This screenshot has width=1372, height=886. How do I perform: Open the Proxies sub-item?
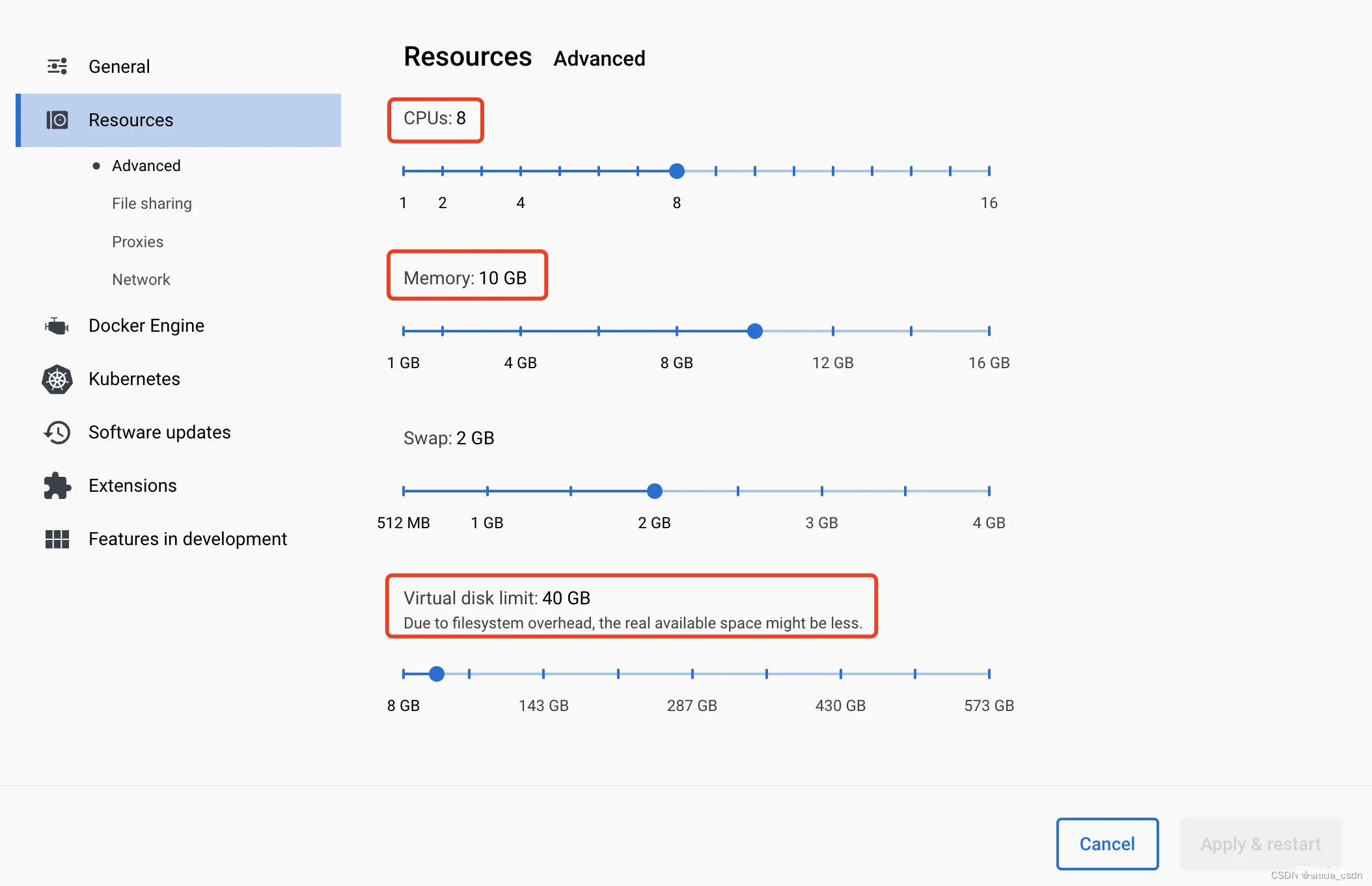click(x=137, y=242)
